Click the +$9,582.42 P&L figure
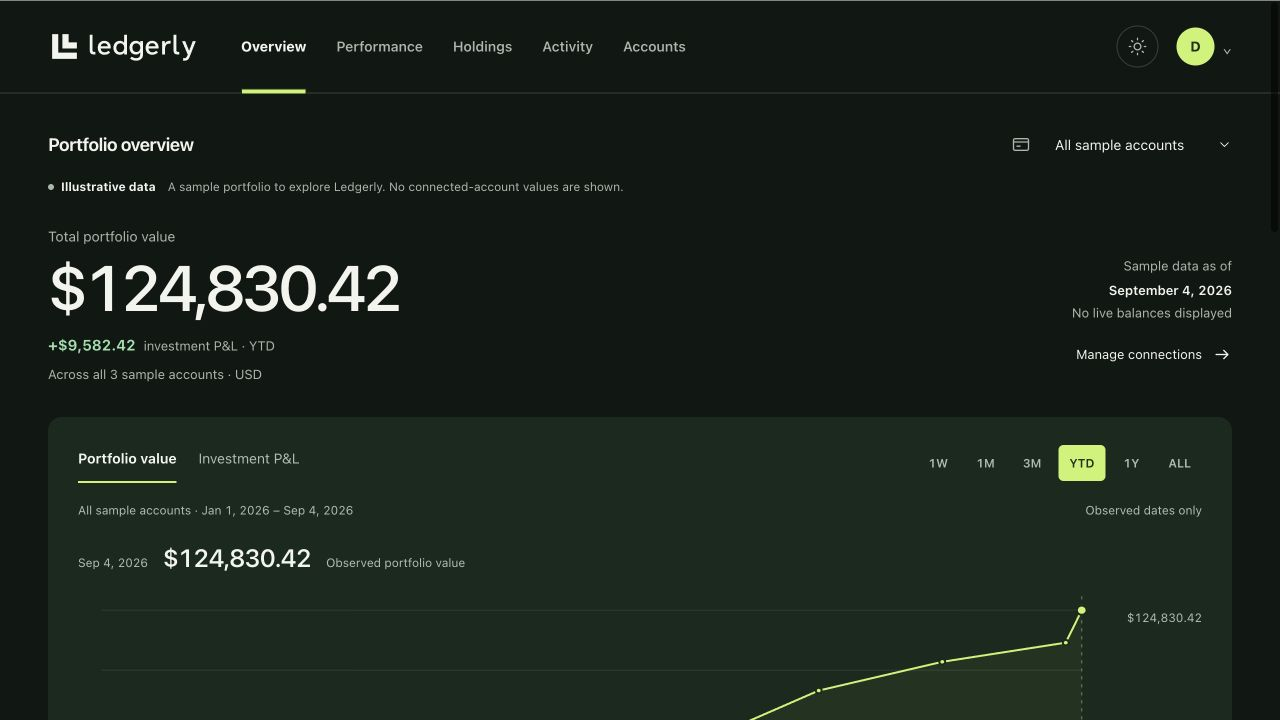The height and width of the screenshot is (720, 1280). [x=91, y=346]
